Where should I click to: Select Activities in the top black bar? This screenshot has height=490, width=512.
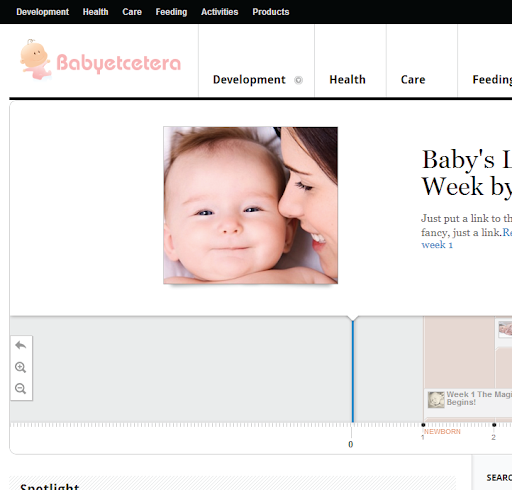220,12
